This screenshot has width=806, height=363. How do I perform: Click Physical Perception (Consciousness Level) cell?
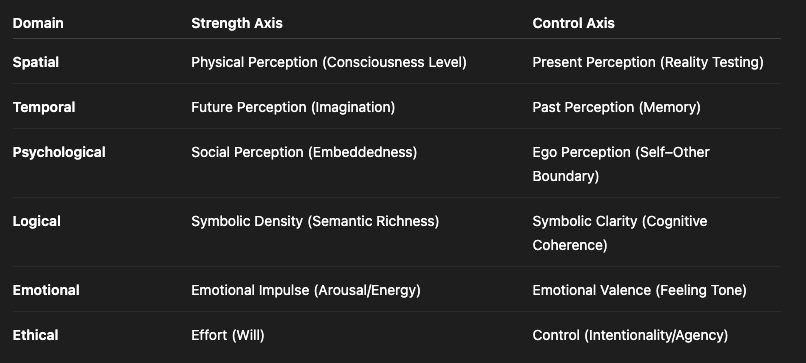point(329,62)
